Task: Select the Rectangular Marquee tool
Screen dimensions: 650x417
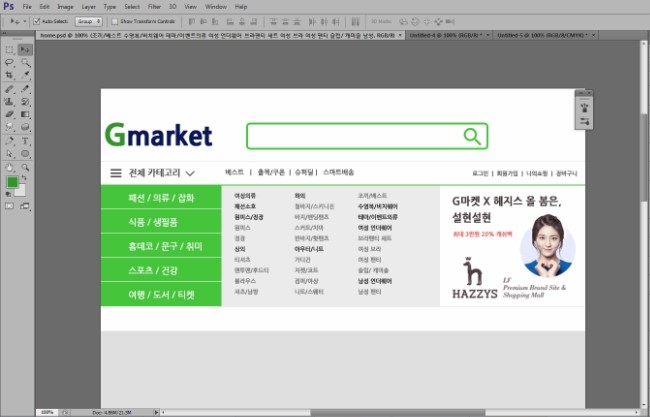Action: pyautogui.click(x=9, y=50)
